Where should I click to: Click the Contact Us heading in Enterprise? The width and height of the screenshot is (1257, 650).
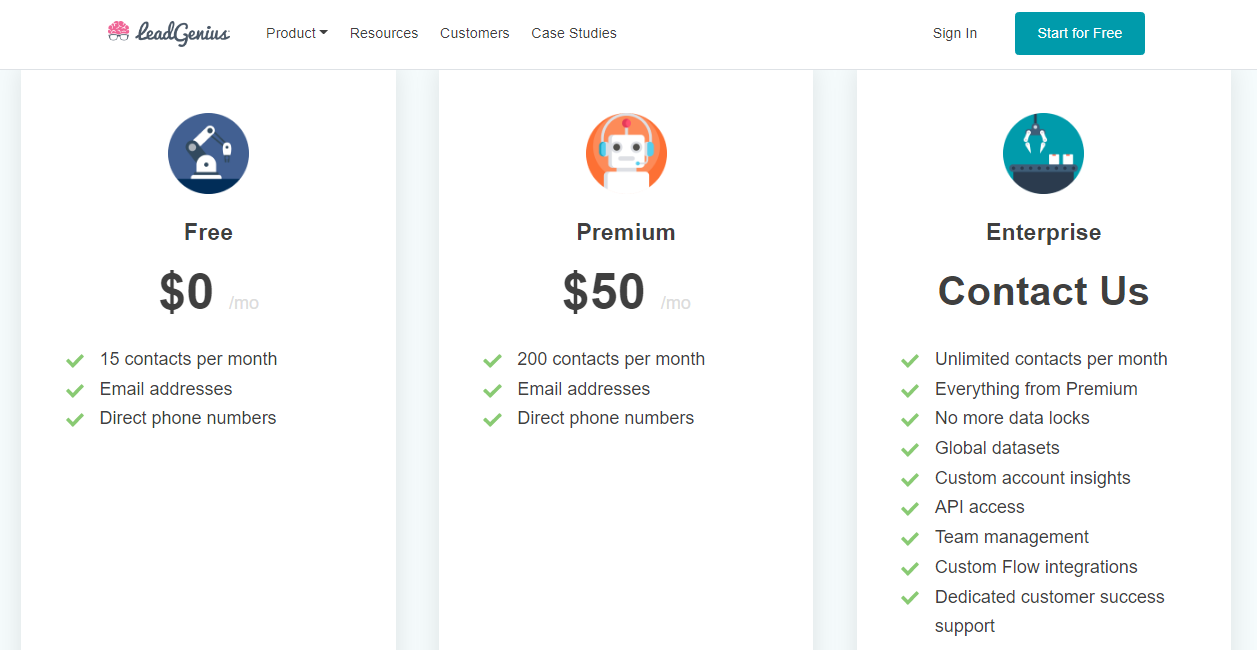(1043, 291)
